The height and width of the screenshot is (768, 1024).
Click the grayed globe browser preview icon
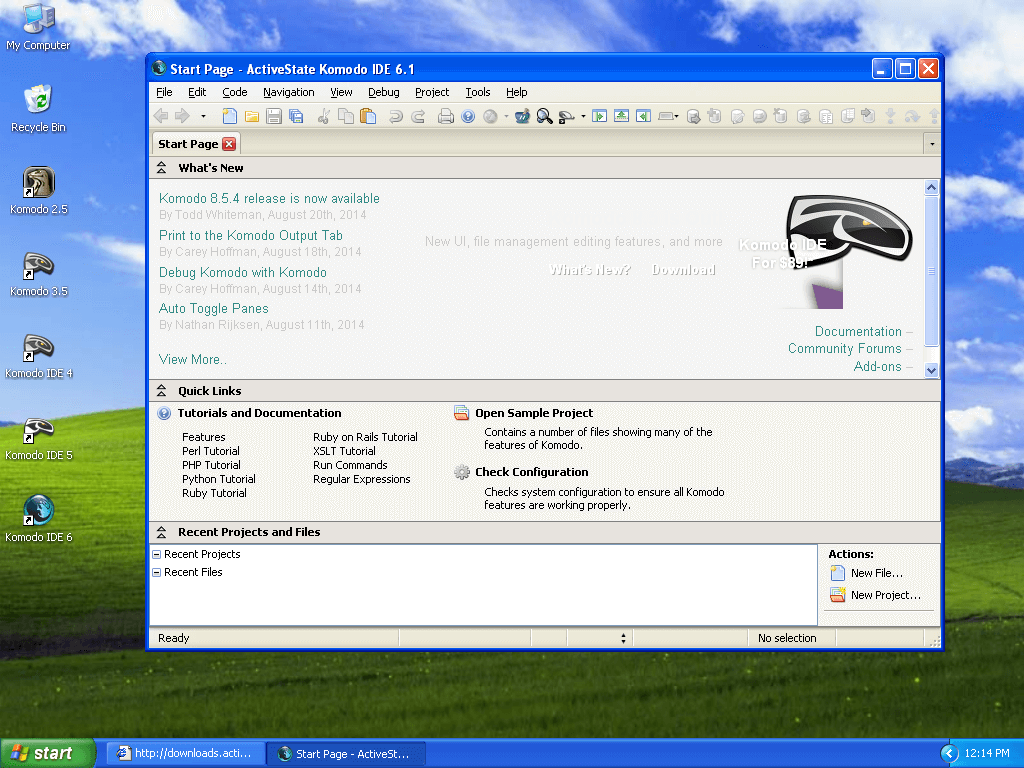490,116
